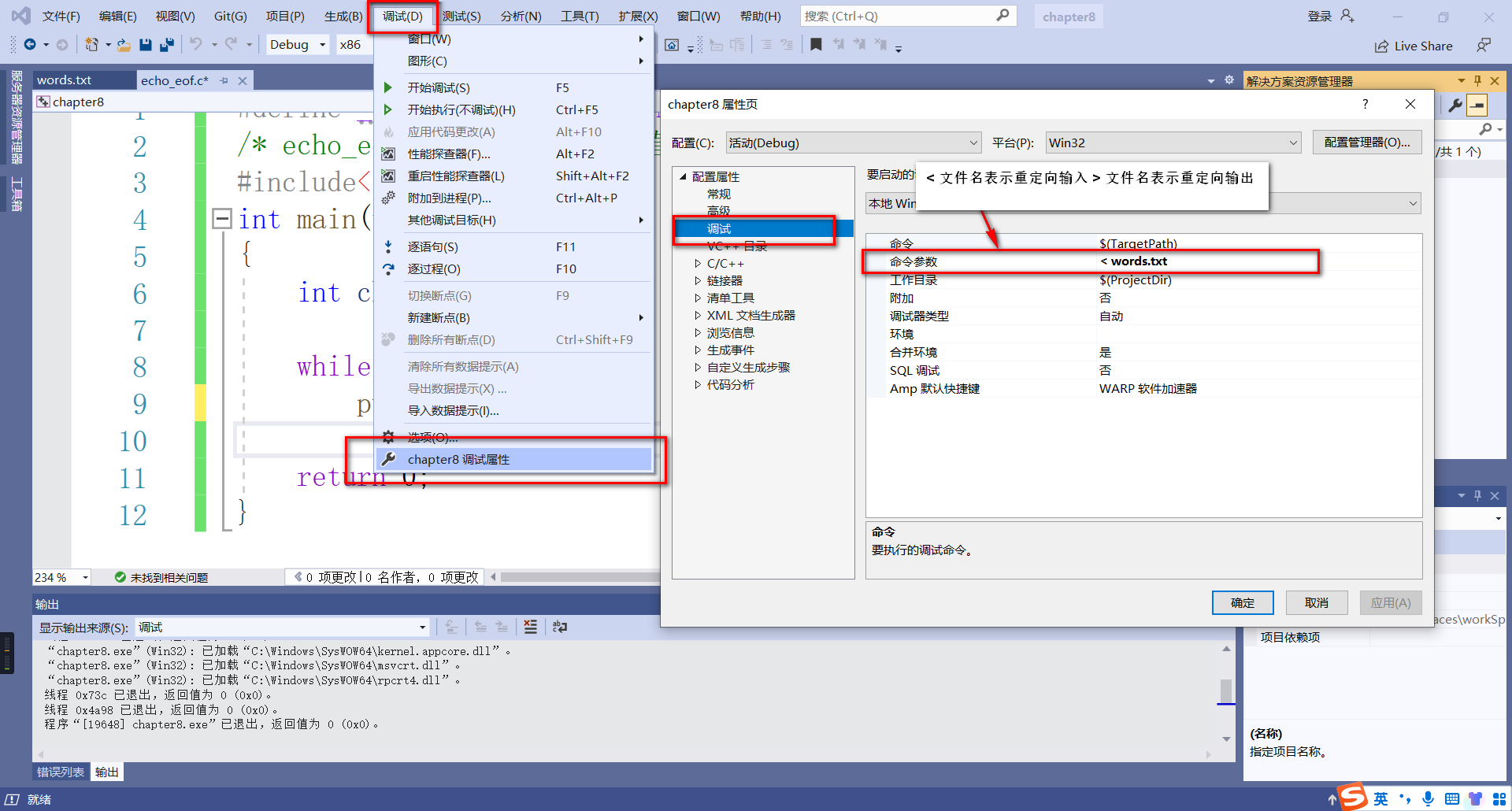The height and width of the screenshot is (811, 1512).
Task: Open the x86 platform dropdown
Action: (352, 45)
